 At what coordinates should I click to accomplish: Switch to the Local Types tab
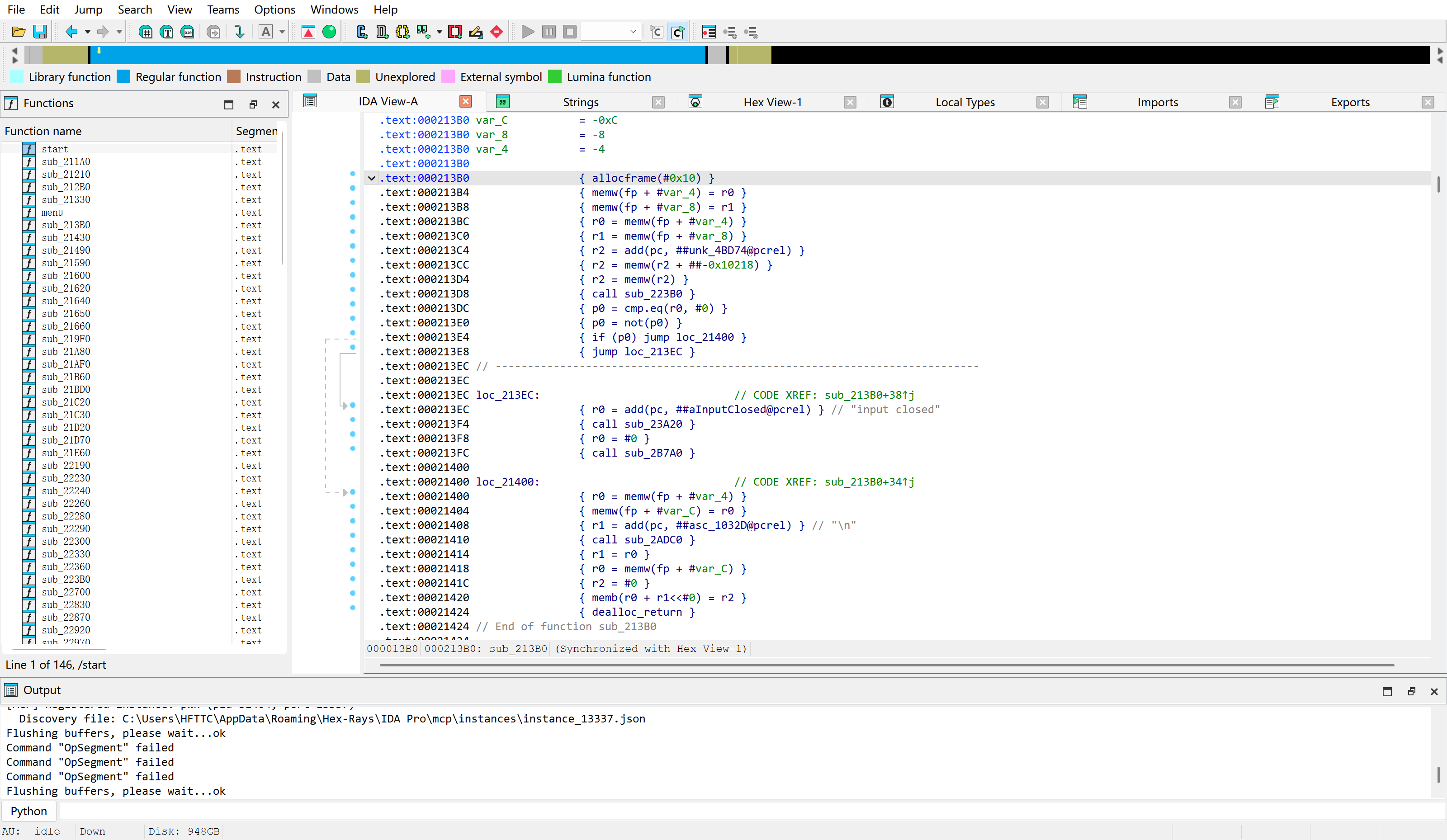point(965,102)
